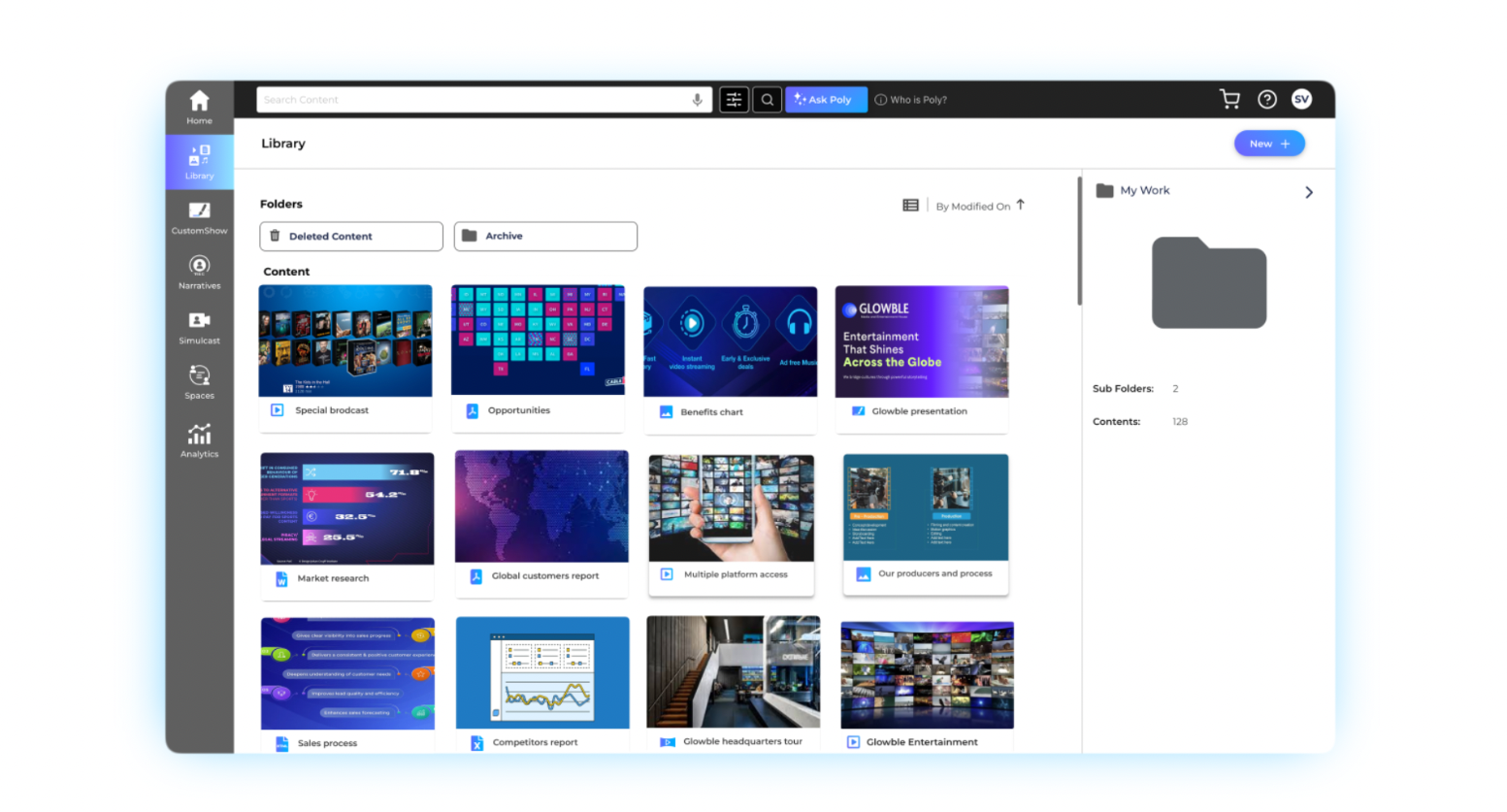Reverse sort order with the arrow

(x=1021, y=205)
